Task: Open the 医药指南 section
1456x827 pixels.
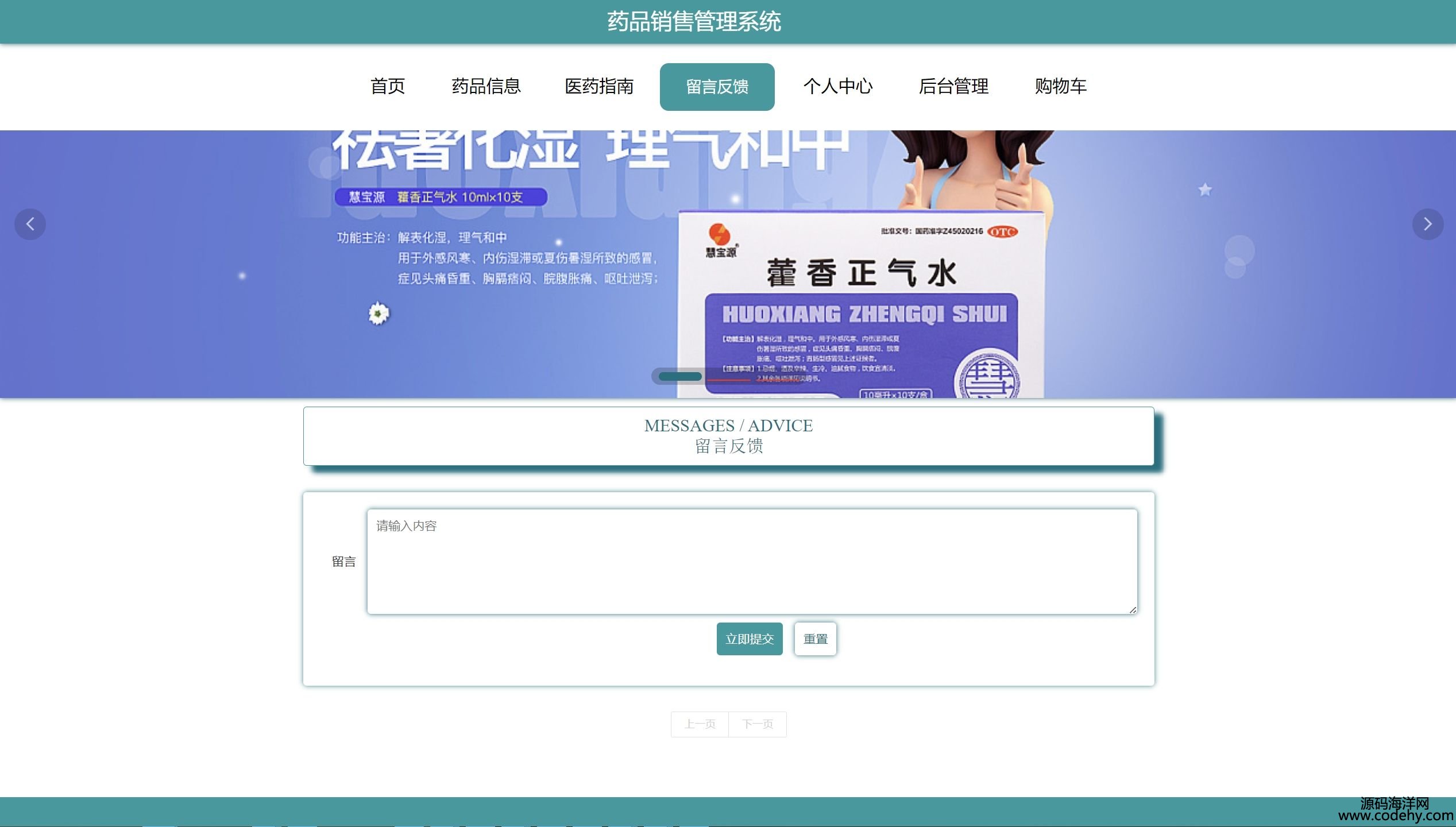Action: [599, 87]
